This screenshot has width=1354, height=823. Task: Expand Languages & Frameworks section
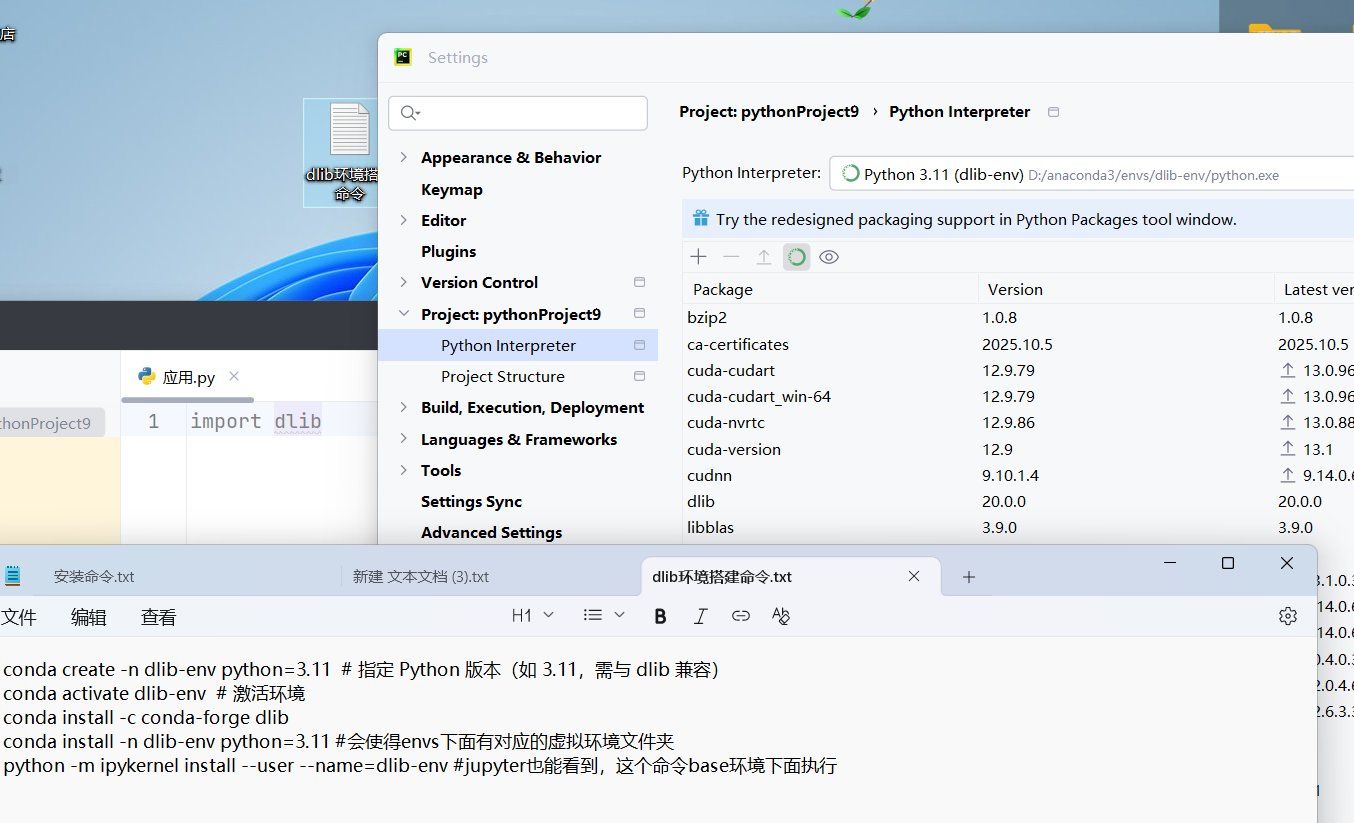coord(404,439)
